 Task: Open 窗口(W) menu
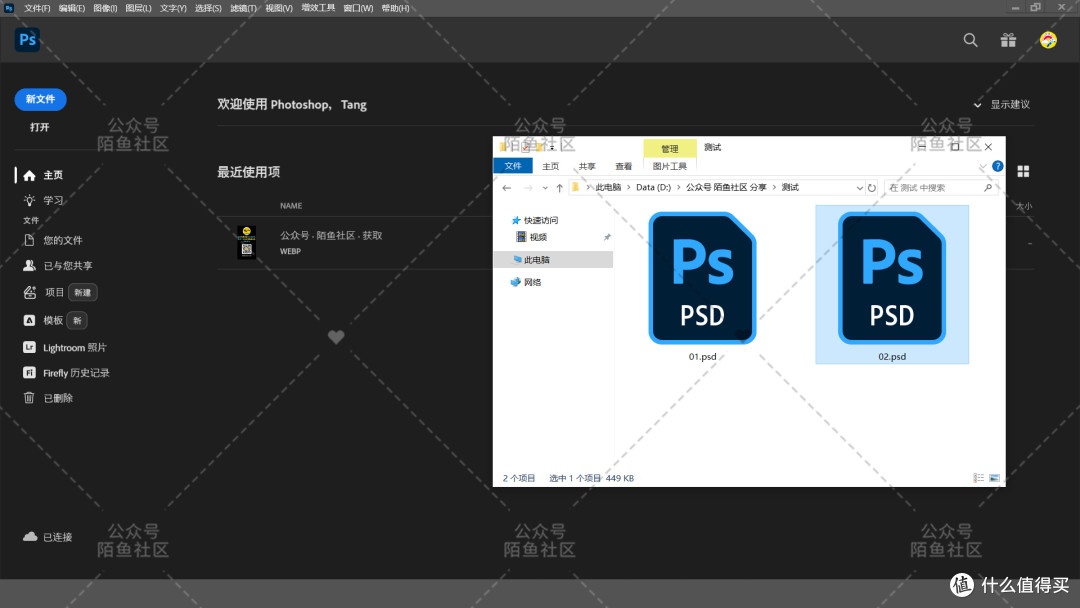point(358,8)
